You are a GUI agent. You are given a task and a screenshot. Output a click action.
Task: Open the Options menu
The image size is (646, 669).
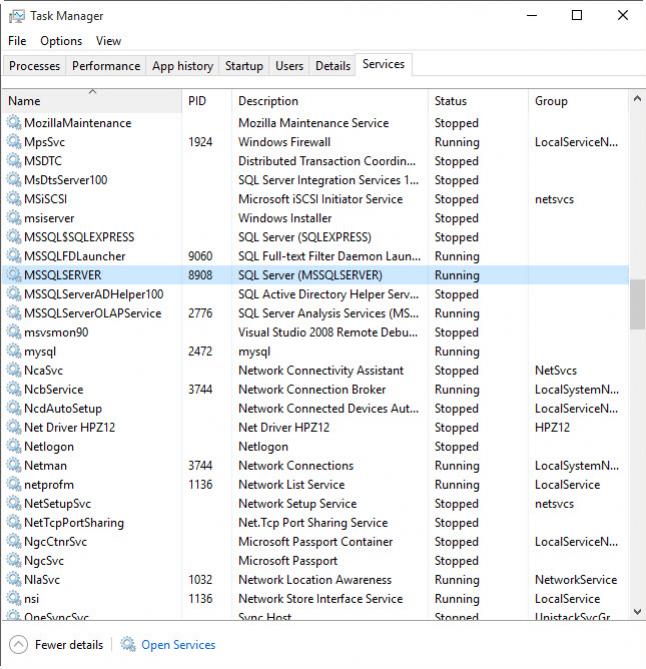pyautogui.click(x=61, y=41)
